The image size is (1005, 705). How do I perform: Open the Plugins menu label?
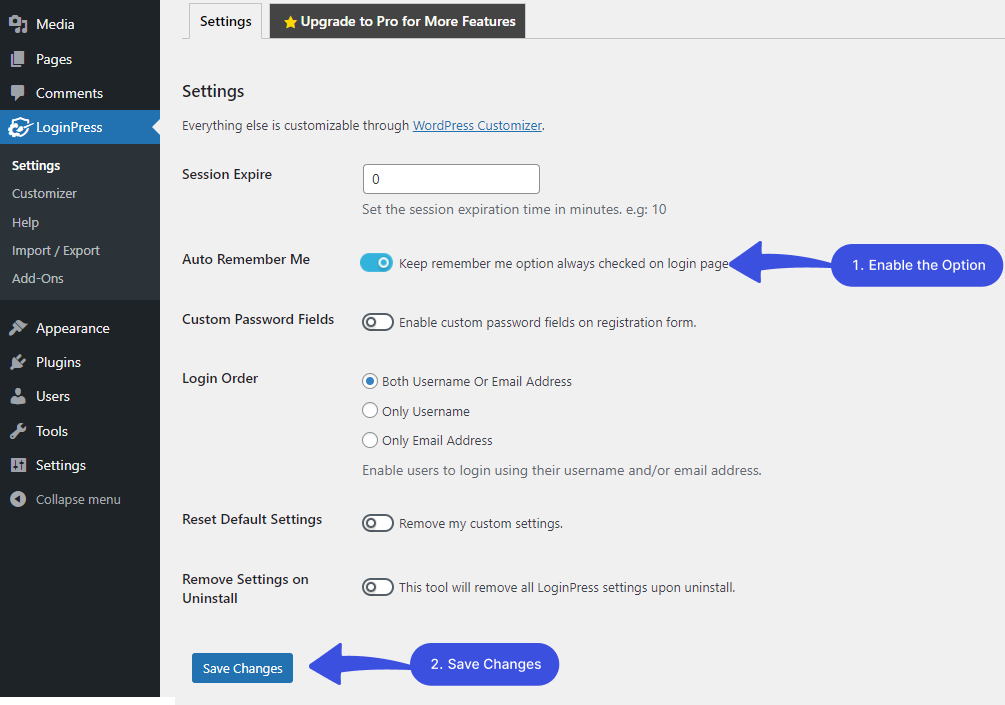[x=58, y=362]
